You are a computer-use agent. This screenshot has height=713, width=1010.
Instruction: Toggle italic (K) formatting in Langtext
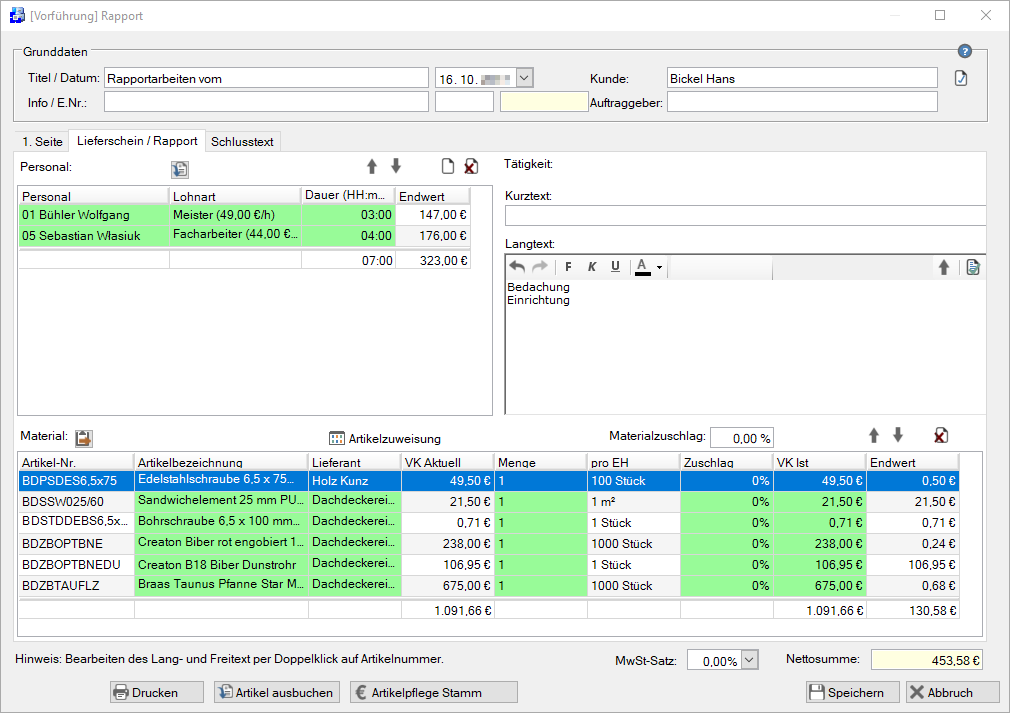coord(592,267)
